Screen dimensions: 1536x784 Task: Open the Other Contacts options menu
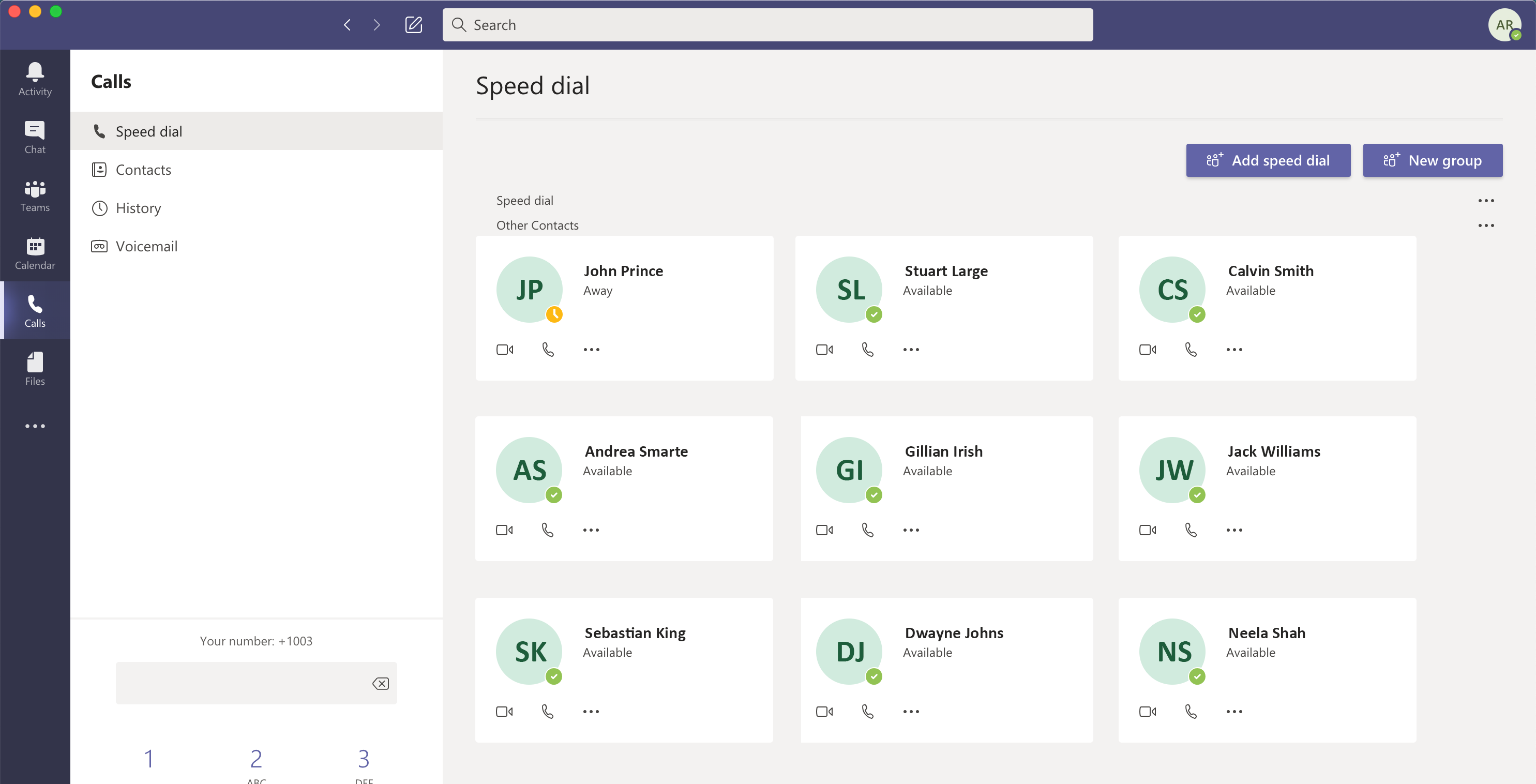[1486, 225]
